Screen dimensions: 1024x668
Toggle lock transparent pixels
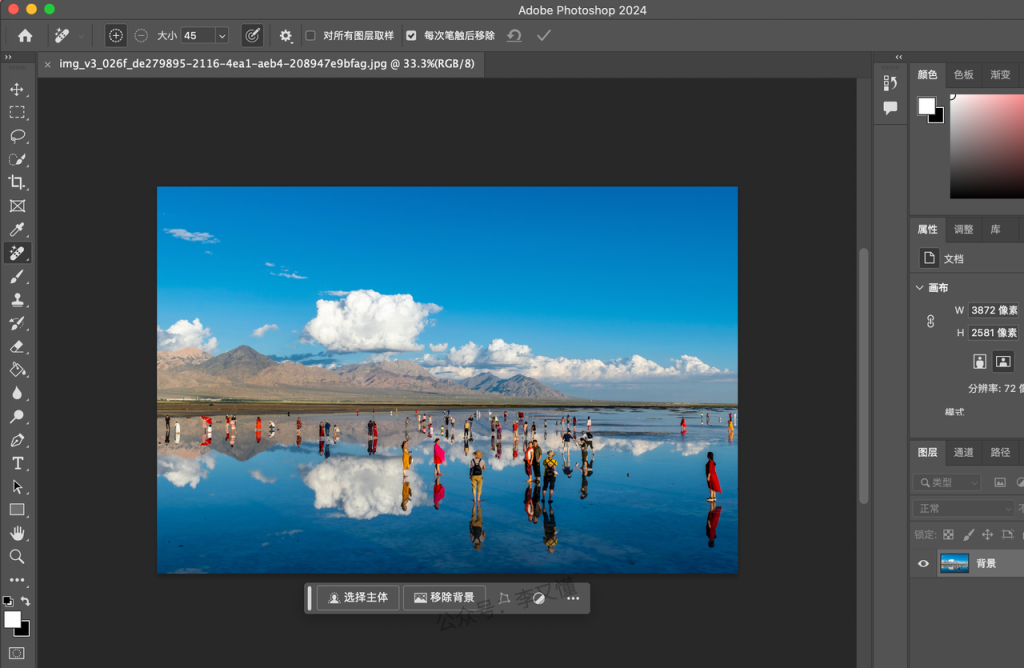pyautogui.click(x=948, y=535)
